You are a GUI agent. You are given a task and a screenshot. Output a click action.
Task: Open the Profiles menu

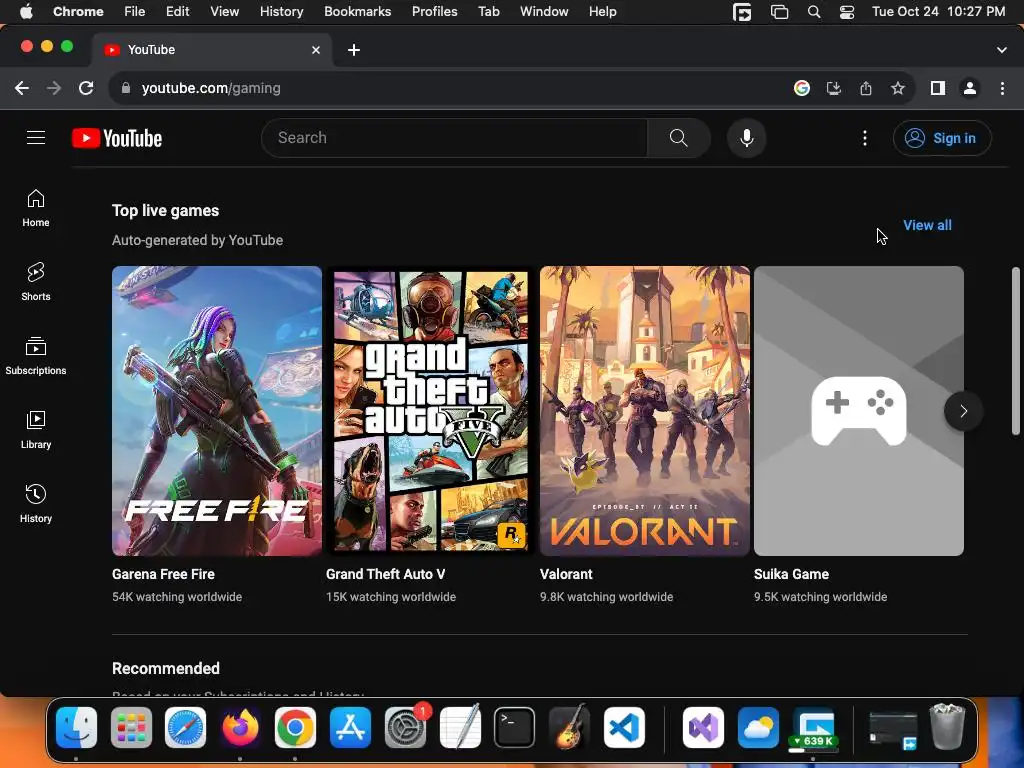pos(434,12)
